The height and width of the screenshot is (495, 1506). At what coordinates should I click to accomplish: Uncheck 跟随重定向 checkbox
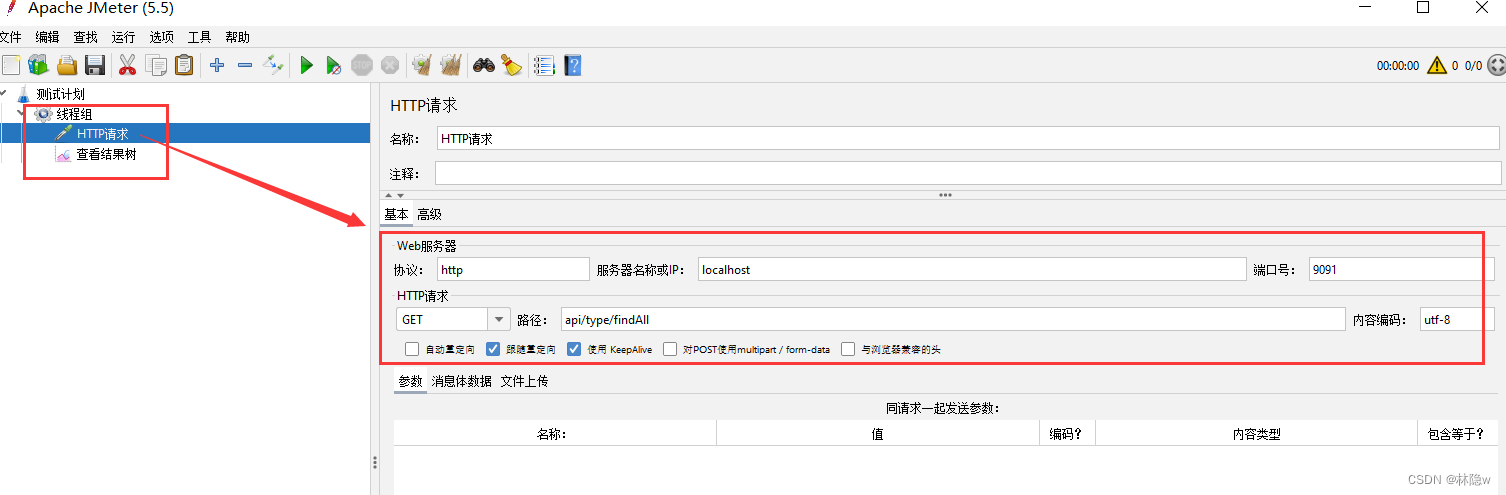point(493,349)
